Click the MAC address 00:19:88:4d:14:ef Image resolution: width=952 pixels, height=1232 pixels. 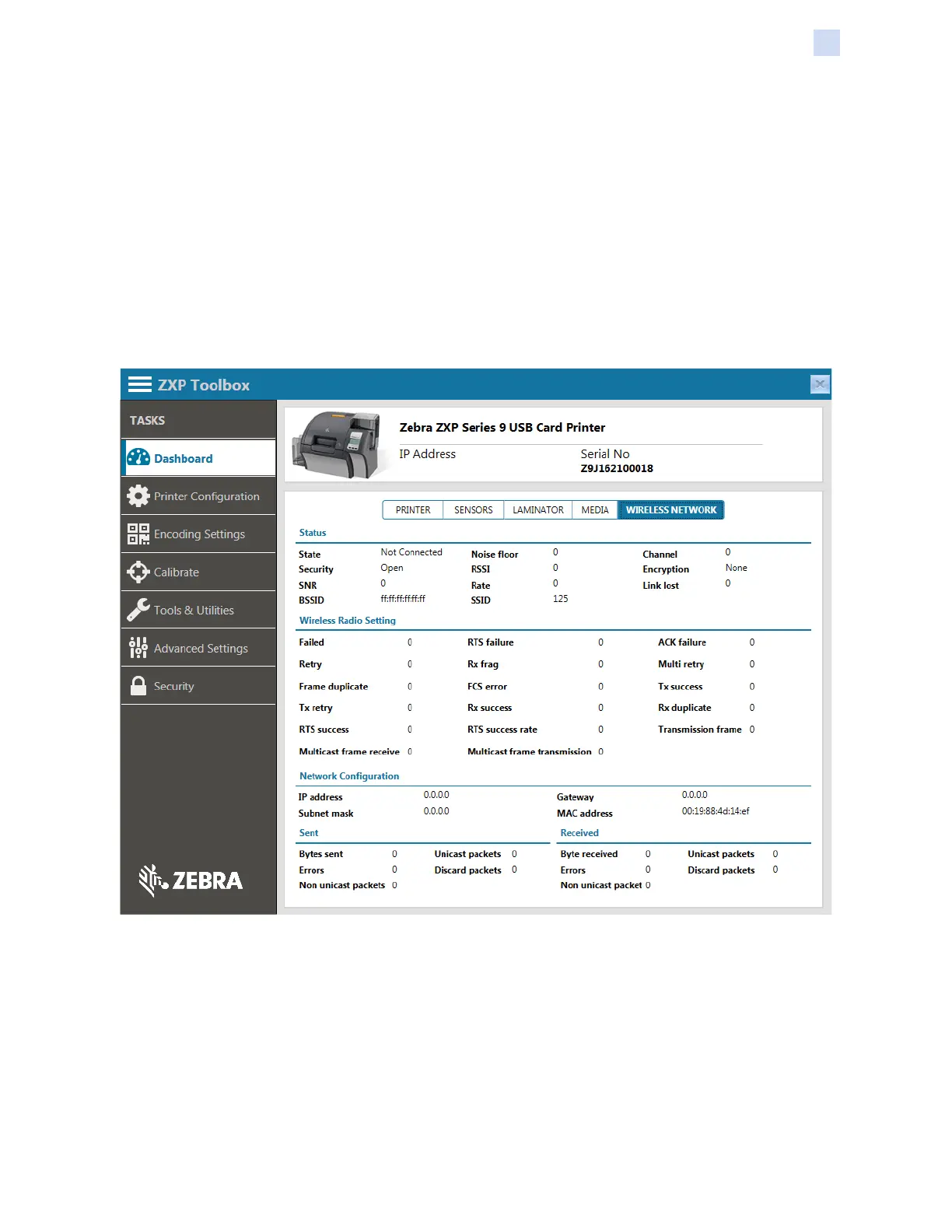tap(716, 811)
